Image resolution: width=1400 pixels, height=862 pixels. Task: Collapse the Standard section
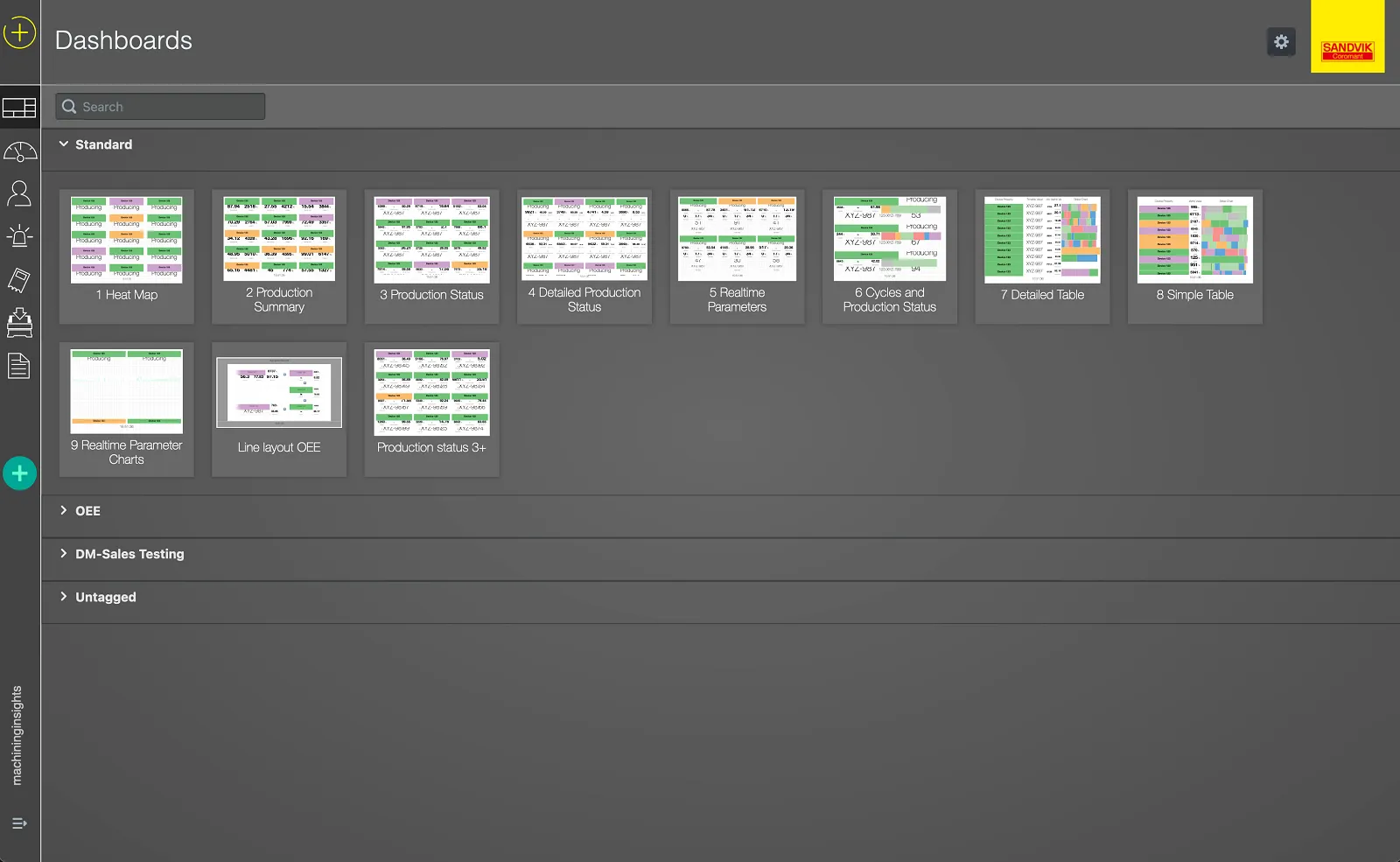click(x=96, y=144)
